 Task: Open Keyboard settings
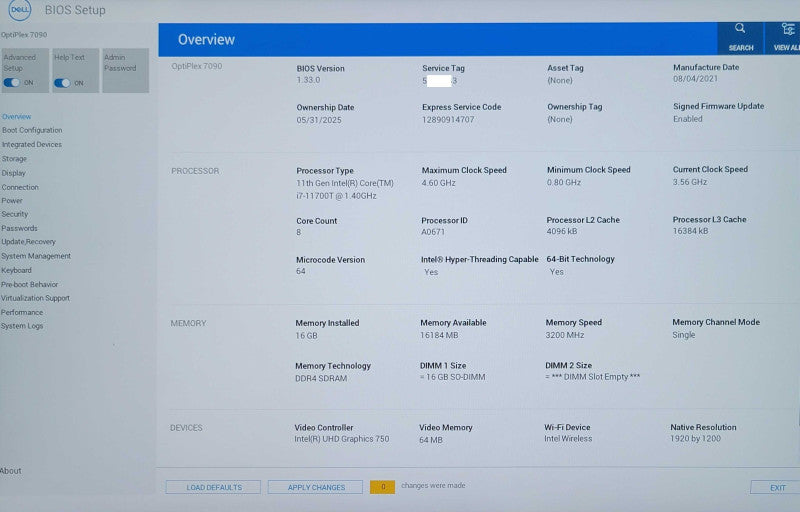point(16,270)
